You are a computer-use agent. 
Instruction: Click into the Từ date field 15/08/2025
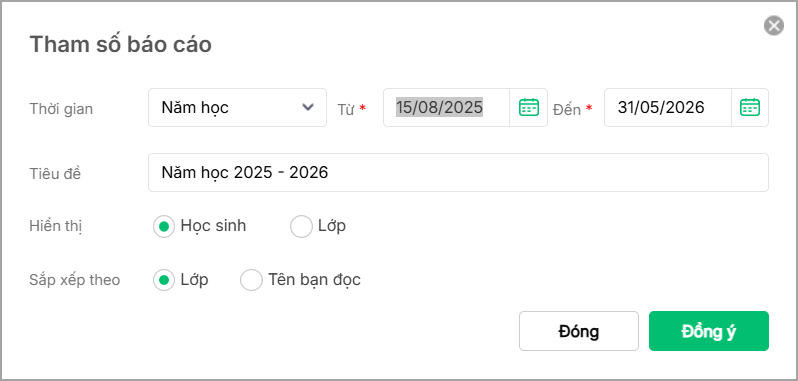point(446,107)
